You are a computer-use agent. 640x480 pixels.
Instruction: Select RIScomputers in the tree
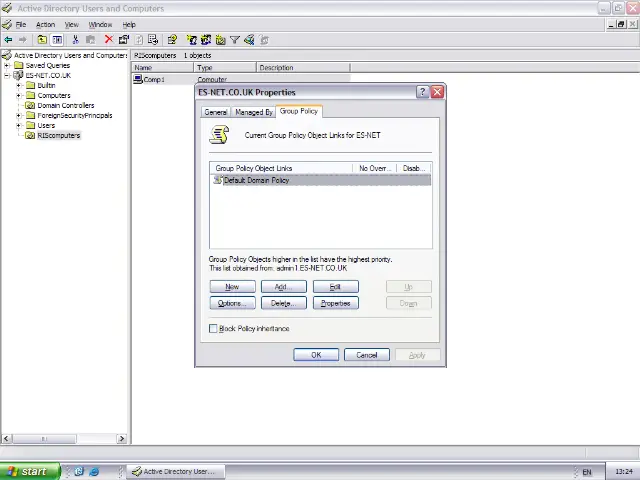click(x=58, y=136)
